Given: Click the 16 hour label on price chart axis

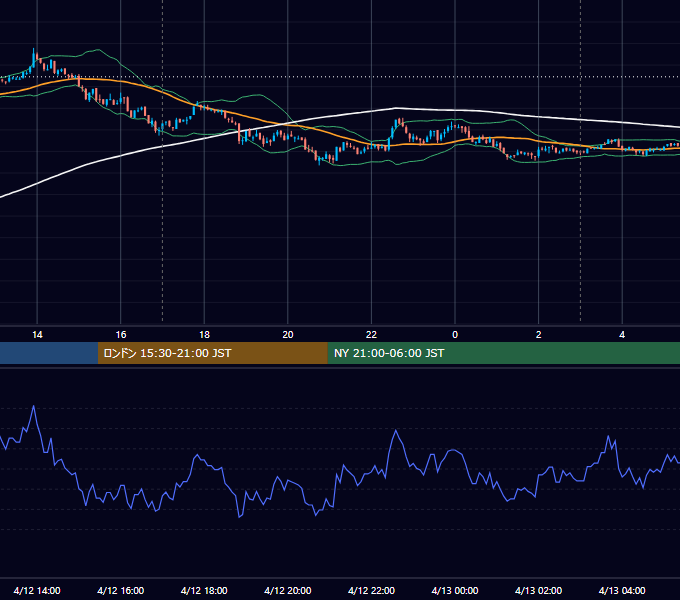Looking at the screenshot, I should tap(121, 335).
